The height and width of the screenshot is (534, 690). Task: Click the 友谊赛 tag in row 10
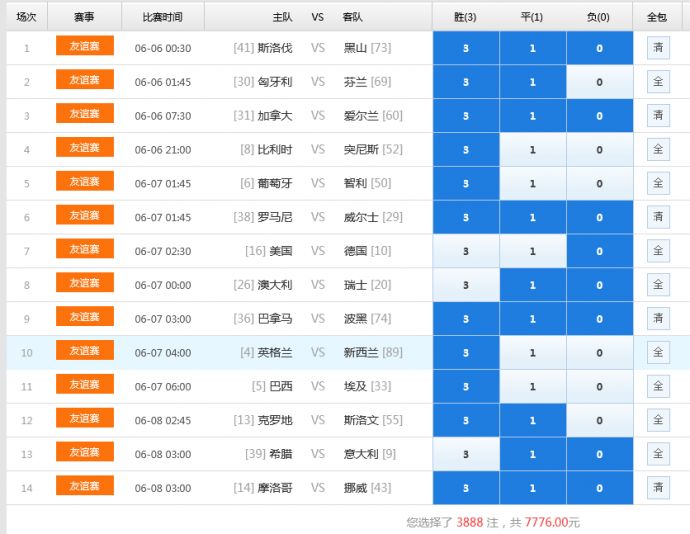point(85,350)
